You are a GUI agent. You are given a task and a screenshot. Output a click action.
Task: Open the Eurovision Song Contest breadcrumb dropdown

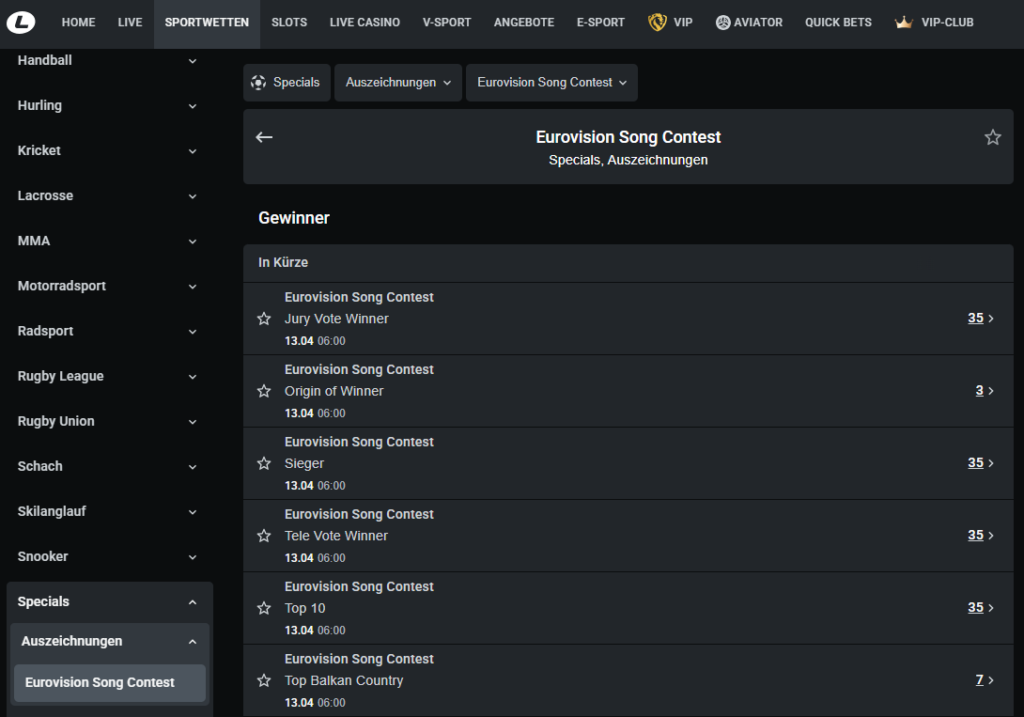click(x=551, y=82)
